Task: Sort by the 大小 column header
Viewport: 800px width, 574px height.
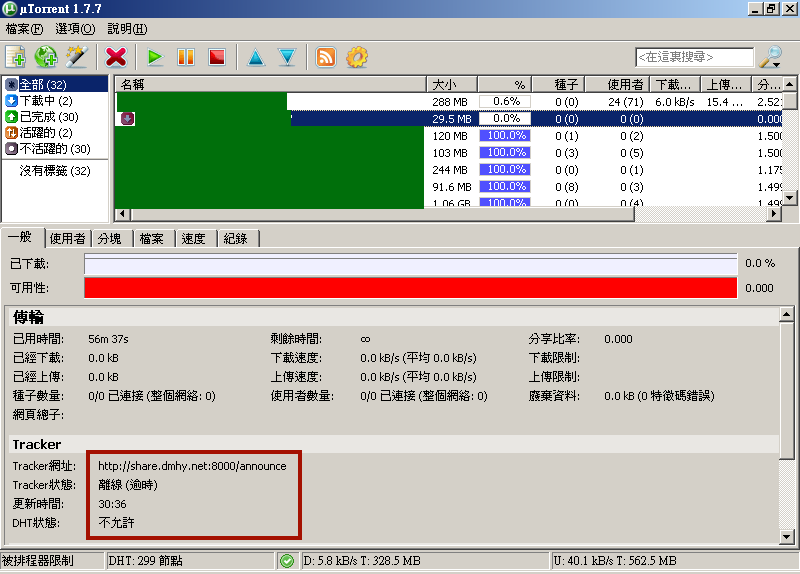Action: point(452,84)
